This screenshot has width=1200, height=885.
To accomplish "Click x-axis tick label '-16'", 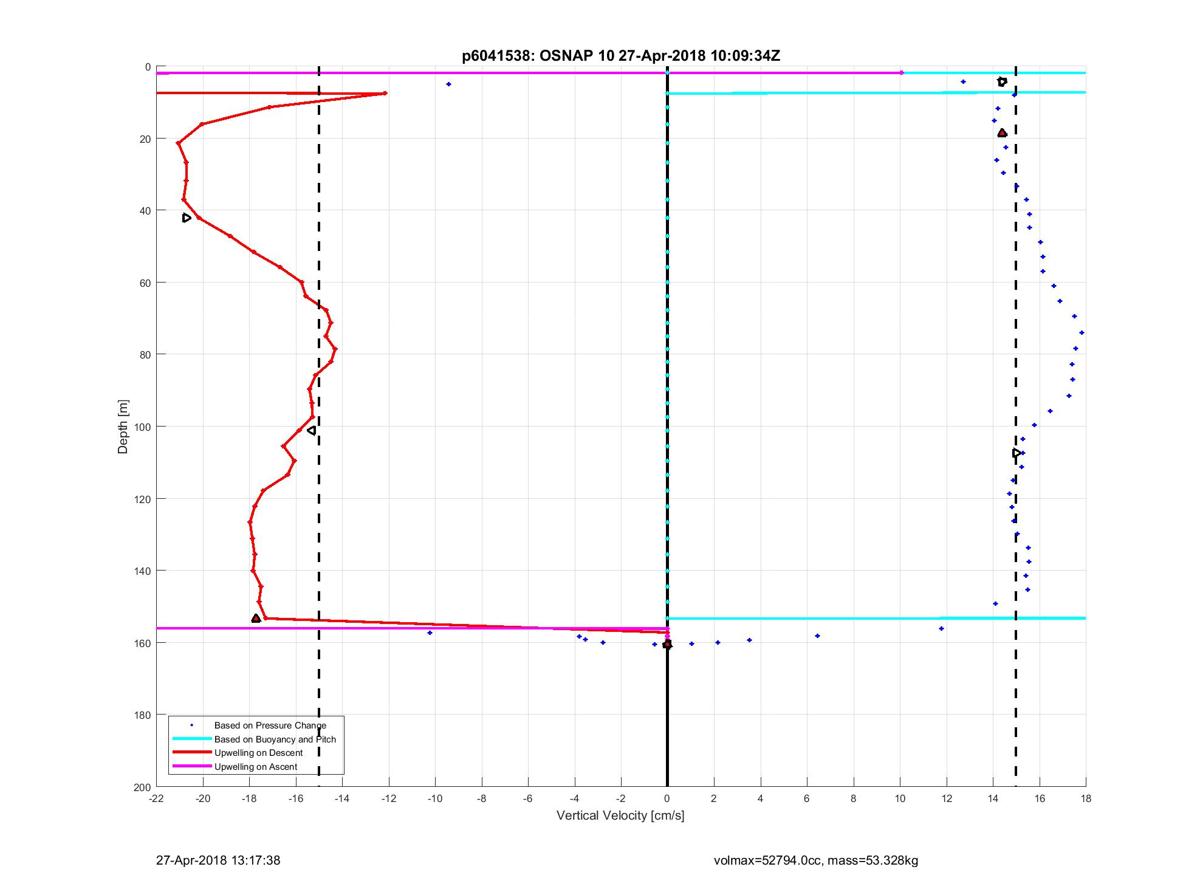I will (296, 799).
